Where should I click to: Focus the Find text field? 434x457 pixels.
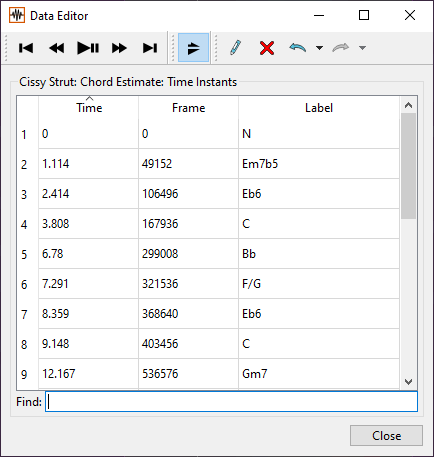231,401
